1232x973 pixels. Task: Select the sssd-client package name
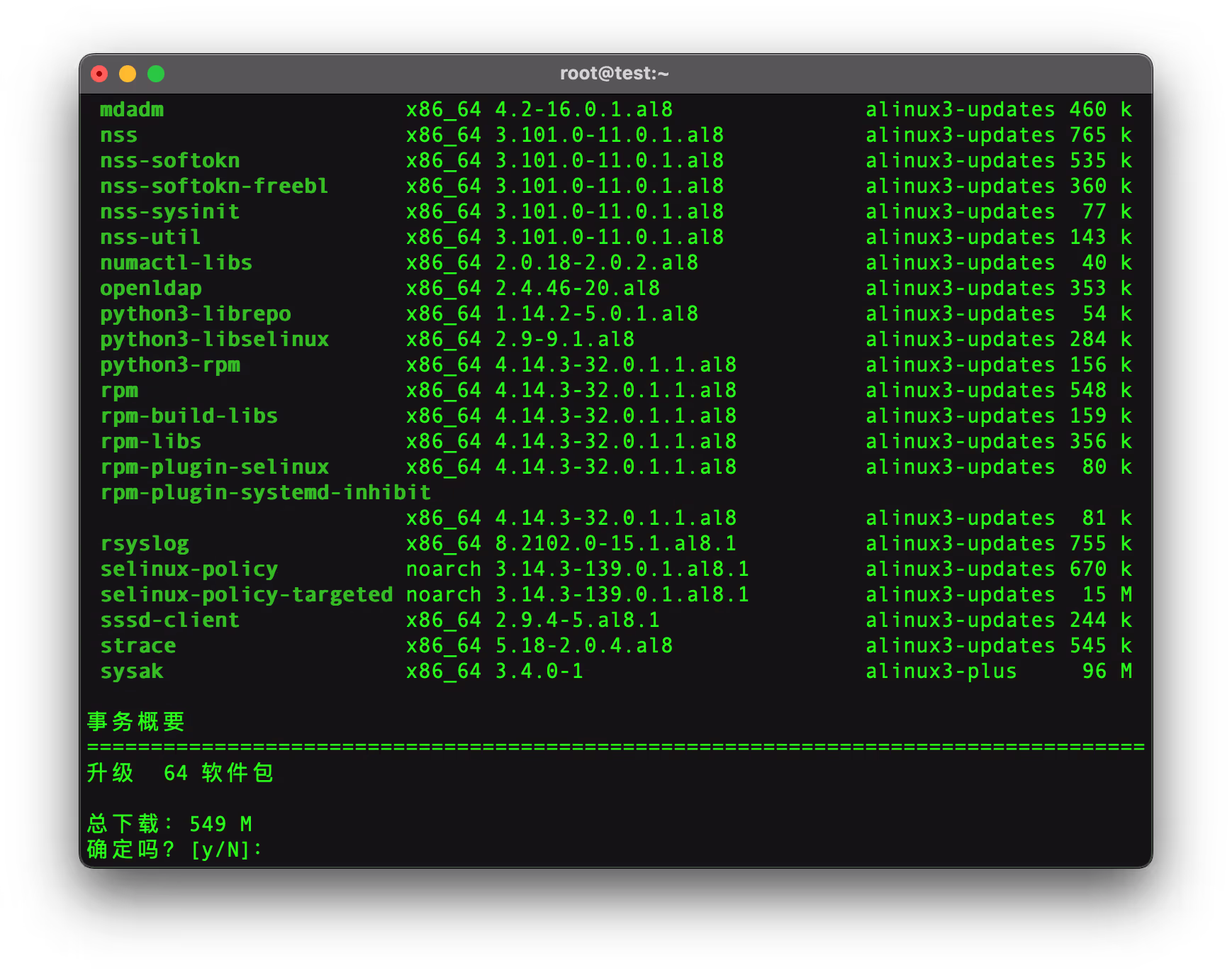[x=170, y=621]
